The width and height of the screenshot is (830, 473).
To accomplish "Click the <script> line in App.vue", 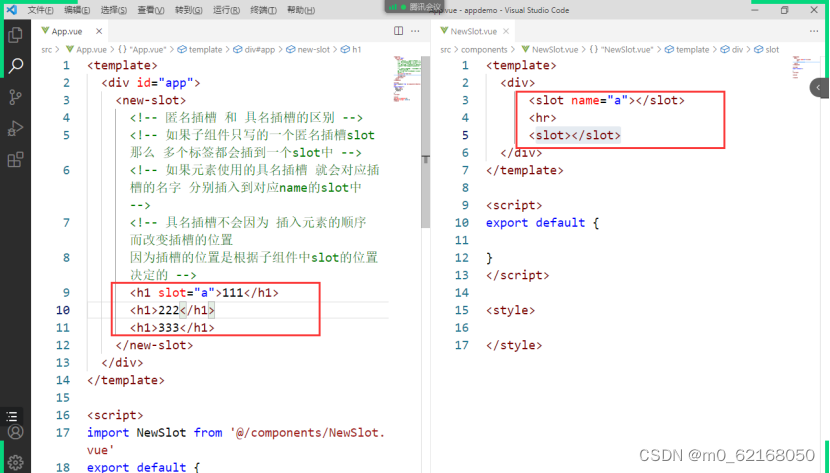I will point(115,415).
